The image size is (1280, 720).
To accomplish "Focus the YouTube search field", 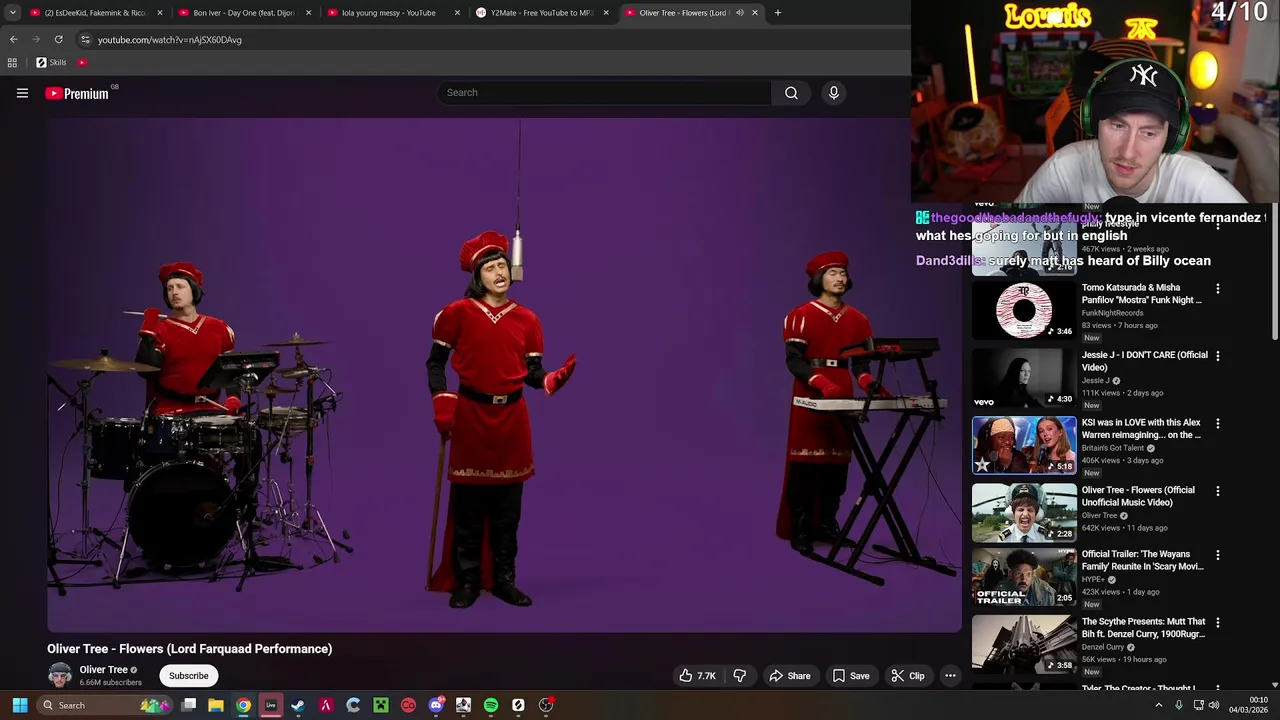I will coord(604,93).
